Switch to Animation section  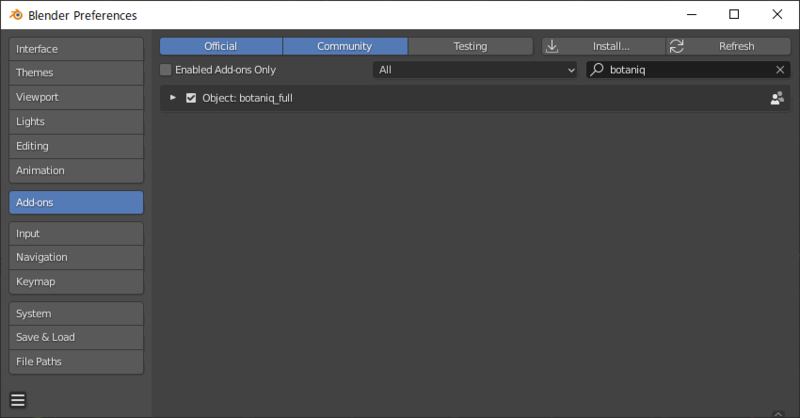76,170
